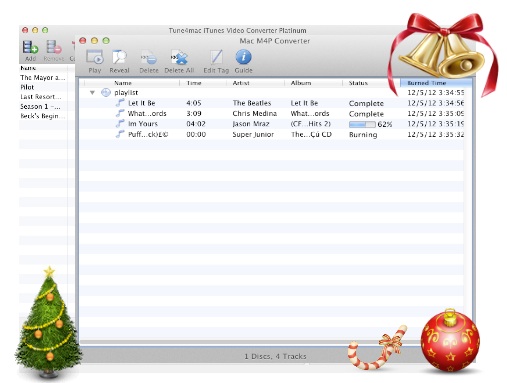Click the playlist disc icon

(106, 92)
